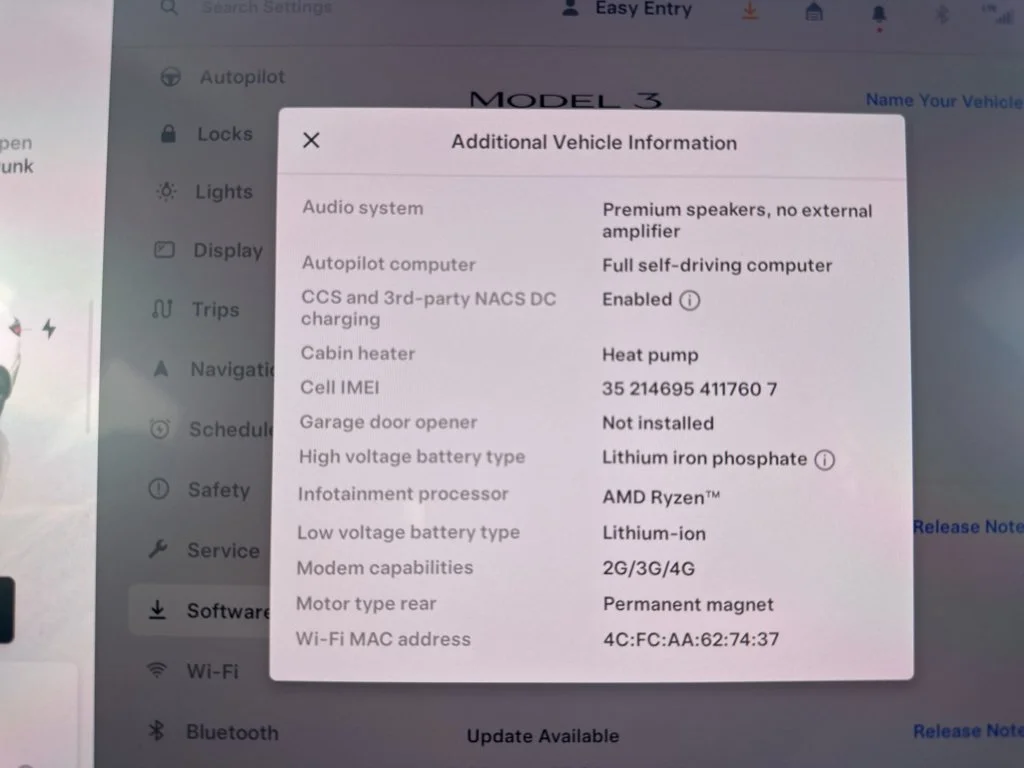Click the Cell IMEI value 35 214695 411760 7
The height and width of the screenshot is (768, 1024).
click(690, 389)
